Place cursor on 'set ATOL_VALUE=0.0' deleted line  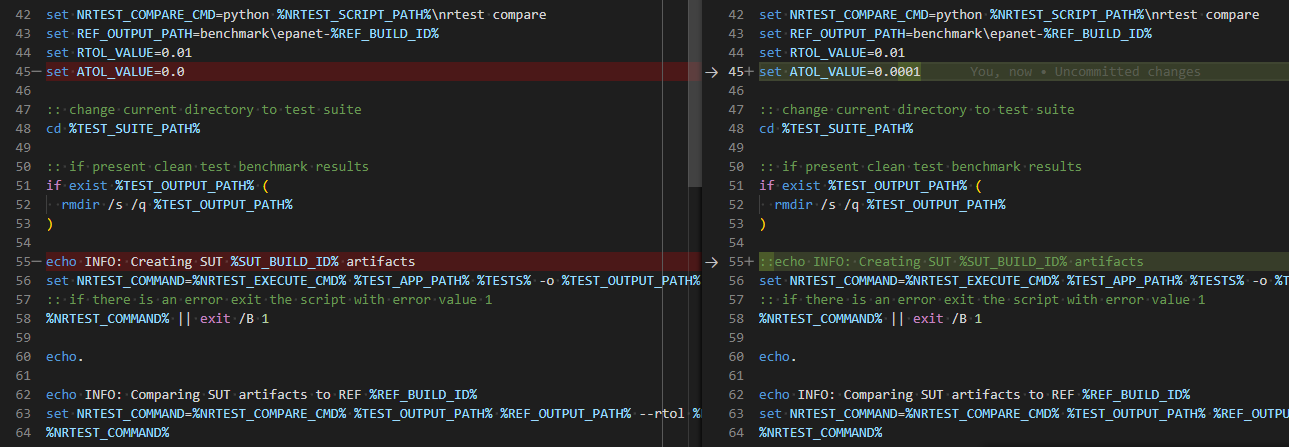(x=115, y=72)
